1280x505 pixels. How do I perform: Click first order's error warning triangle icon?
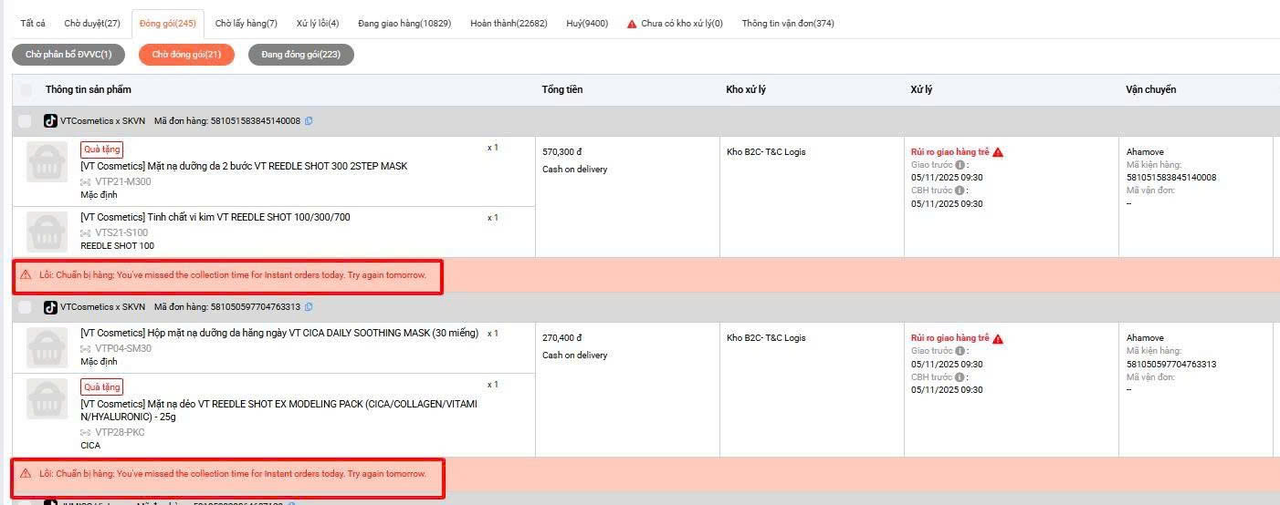(26, 274)
